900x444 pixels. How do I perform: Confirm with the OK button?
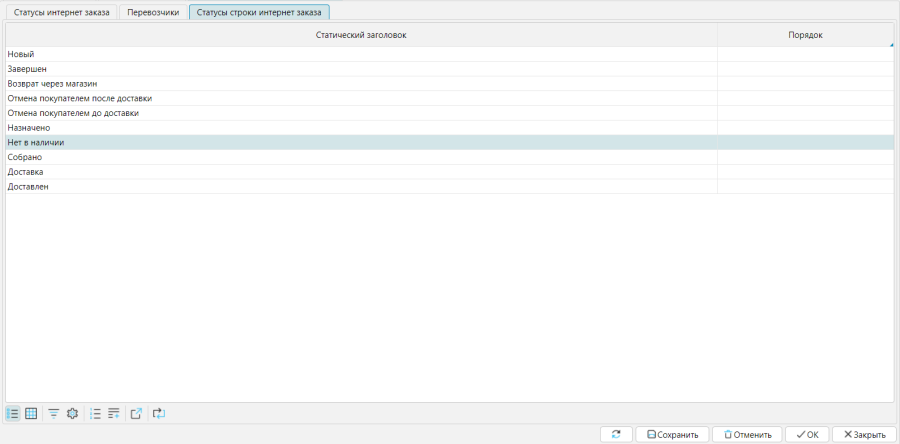(807, 434)
